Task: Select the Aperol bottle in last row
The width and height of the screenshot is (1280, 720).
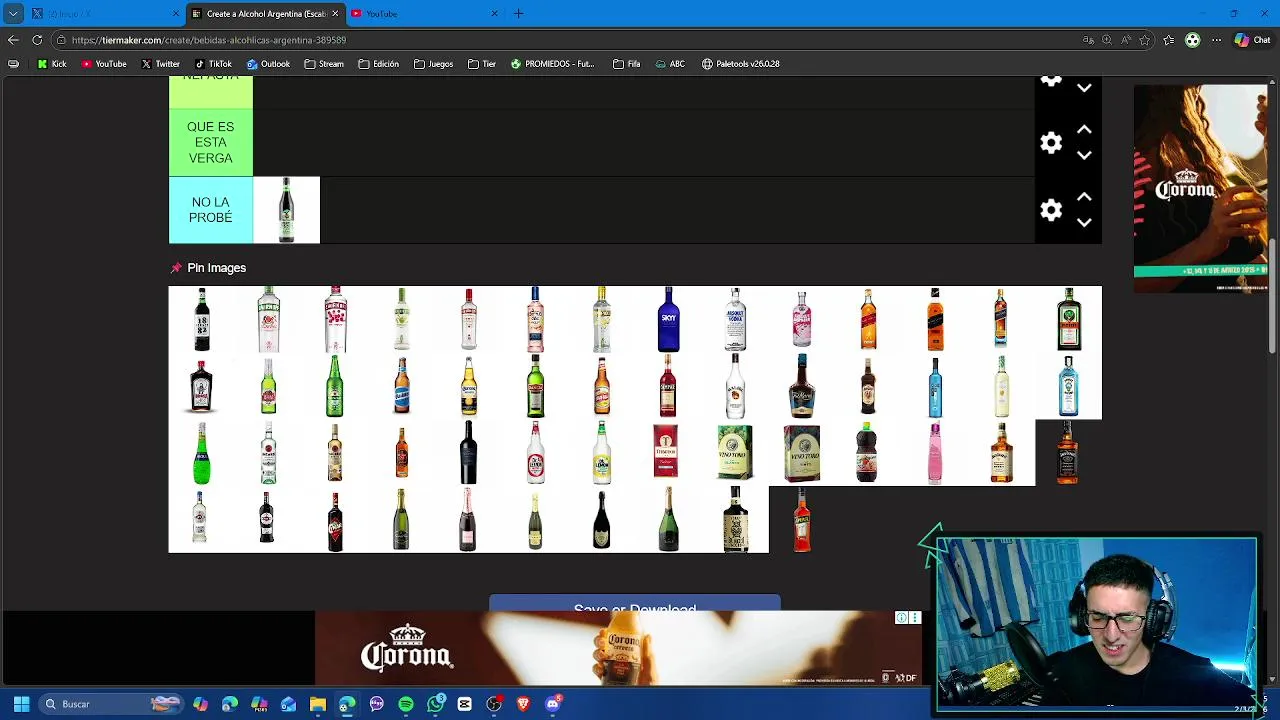Action: pyautogui.click(x=802, y=520)
